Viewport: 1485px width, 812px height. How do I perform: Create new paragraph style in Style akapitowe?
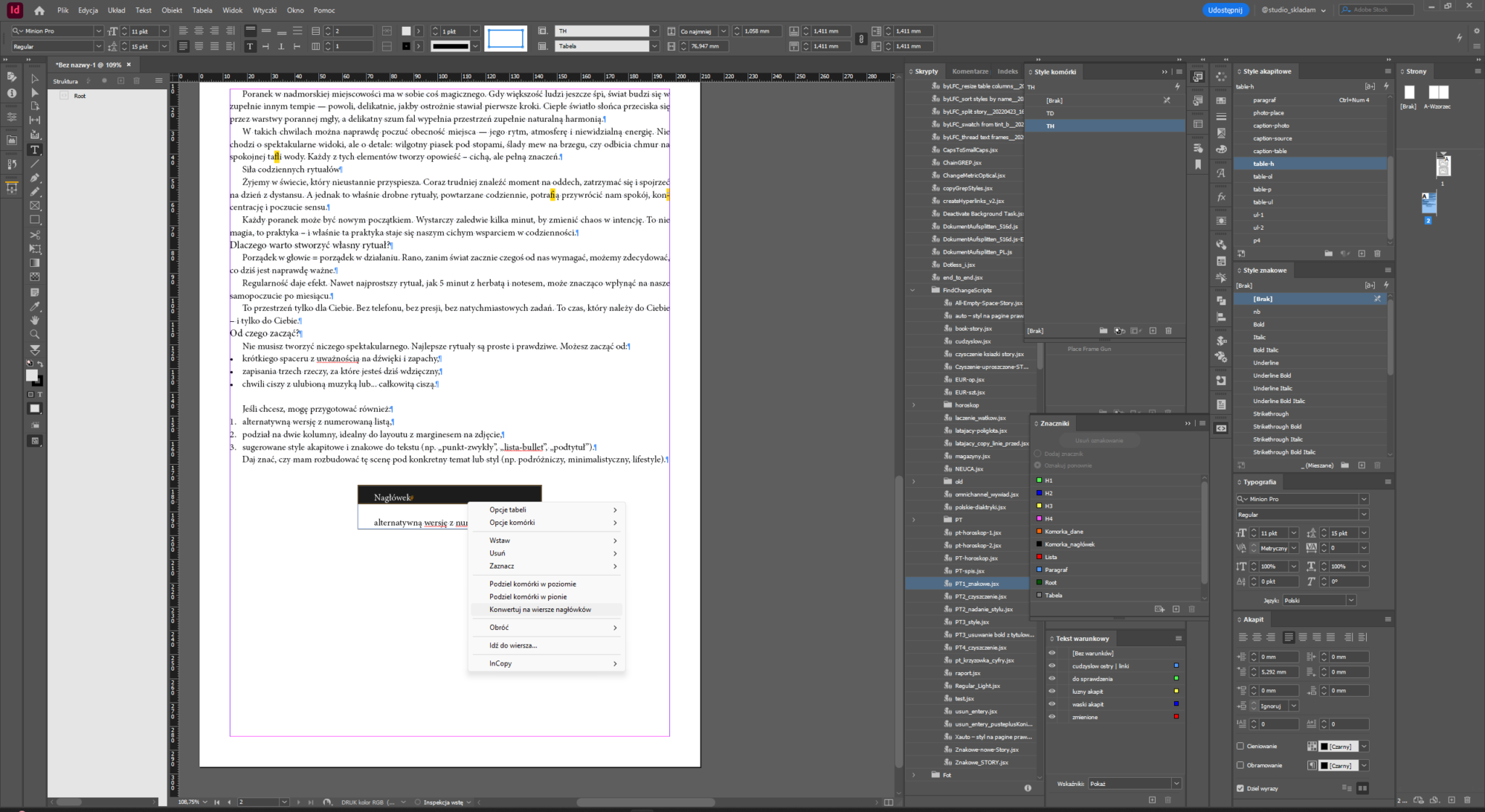1362,254
